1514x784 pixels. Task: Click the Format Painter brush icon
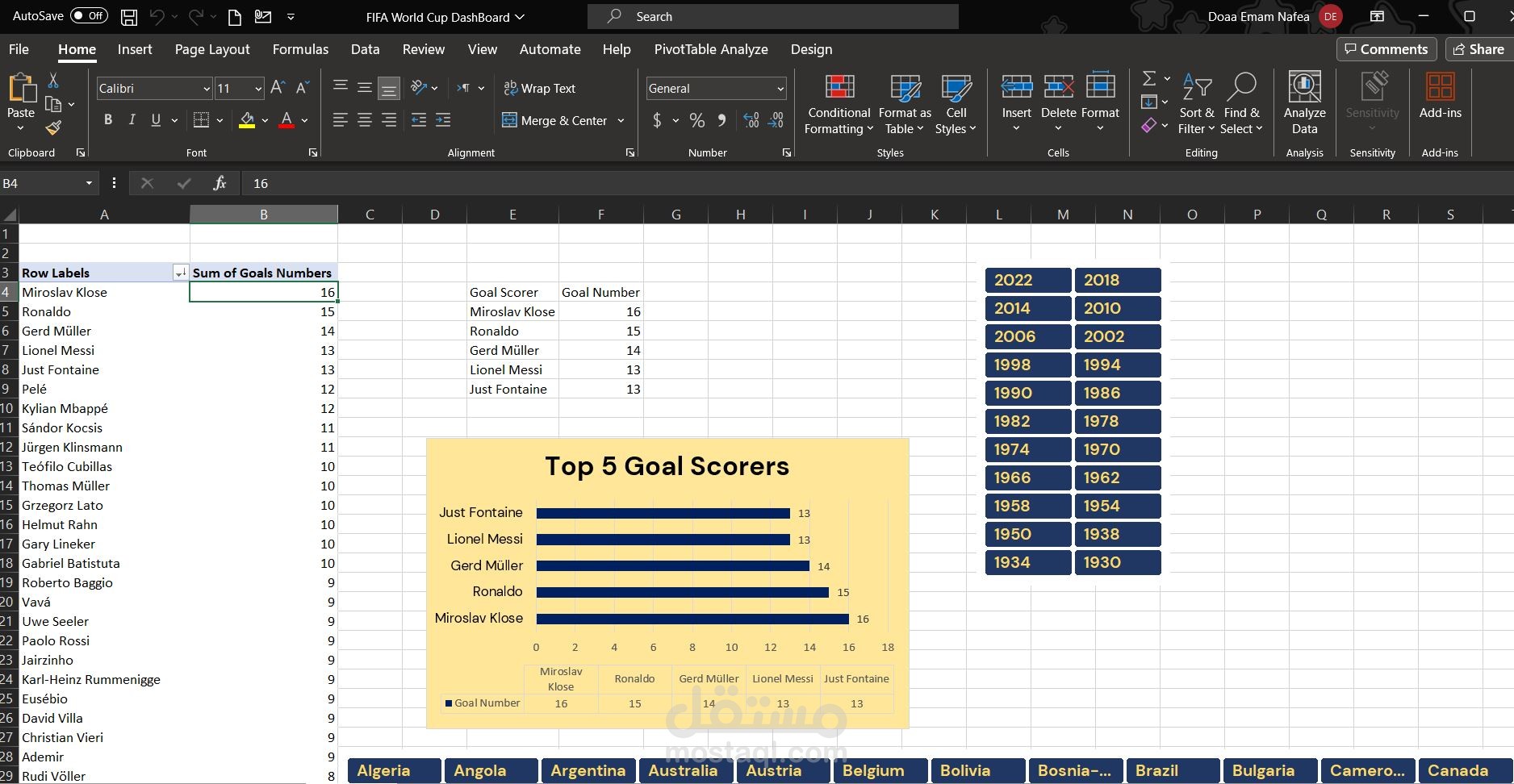53,127
